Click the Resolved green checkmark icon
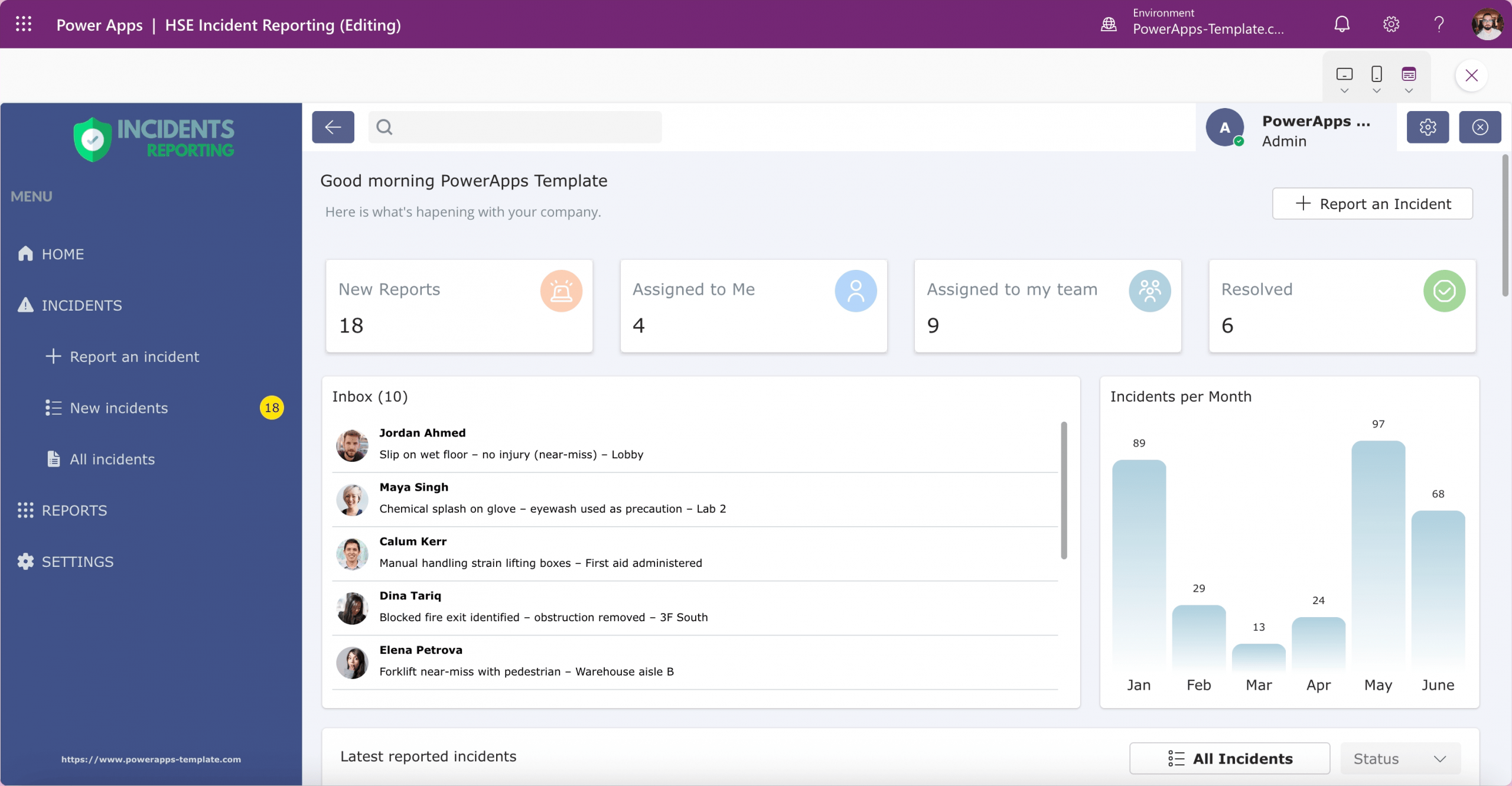Screen dimensions: 1512x786 coord(1443,291)
